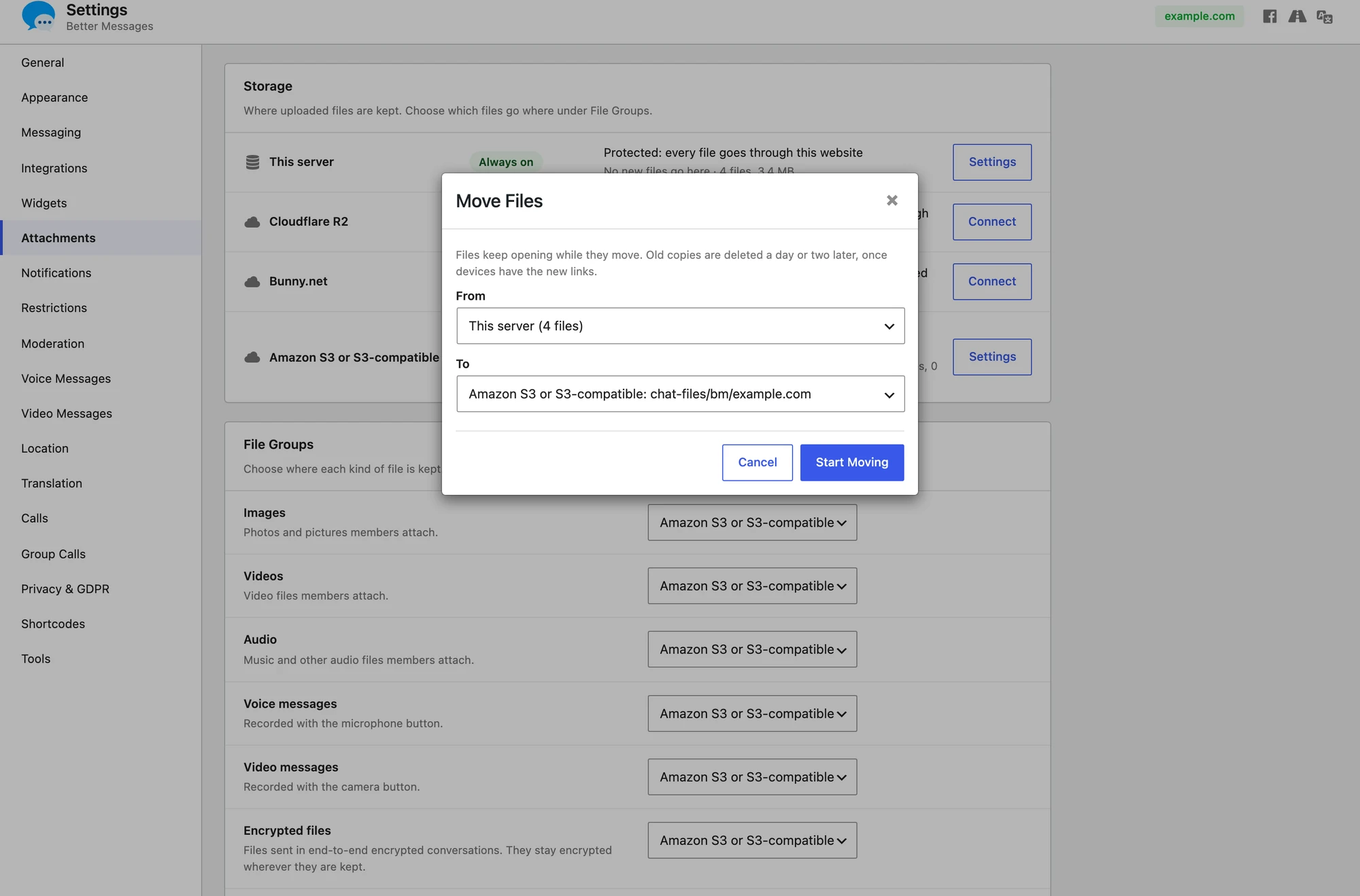Click the translate icon in the header

point(1324,16)
